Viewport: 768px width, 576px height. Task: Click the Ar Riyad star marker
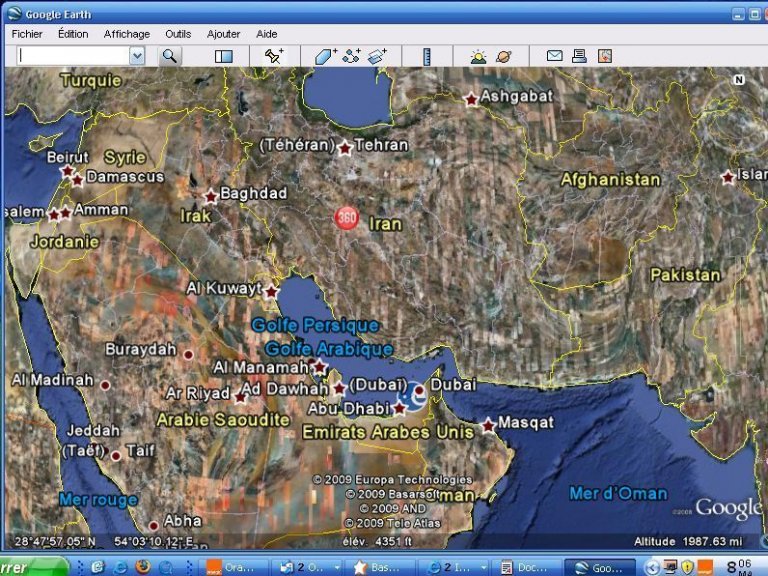[240, 397]
